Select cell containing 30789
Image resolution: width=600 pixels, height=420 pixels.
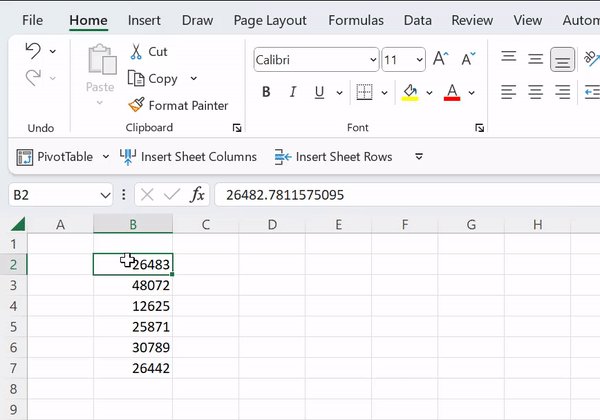[x=133, y=347]
